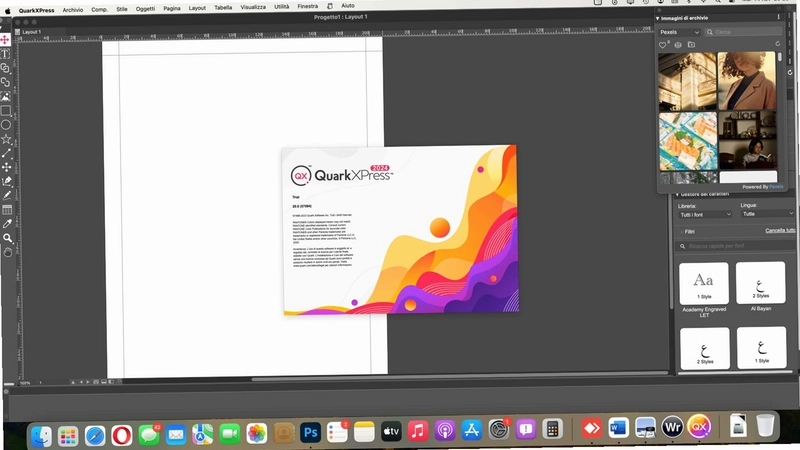Select the Layout 1 tab
Image resolution: width=800 pixels, height=450 pixels.
29,32
